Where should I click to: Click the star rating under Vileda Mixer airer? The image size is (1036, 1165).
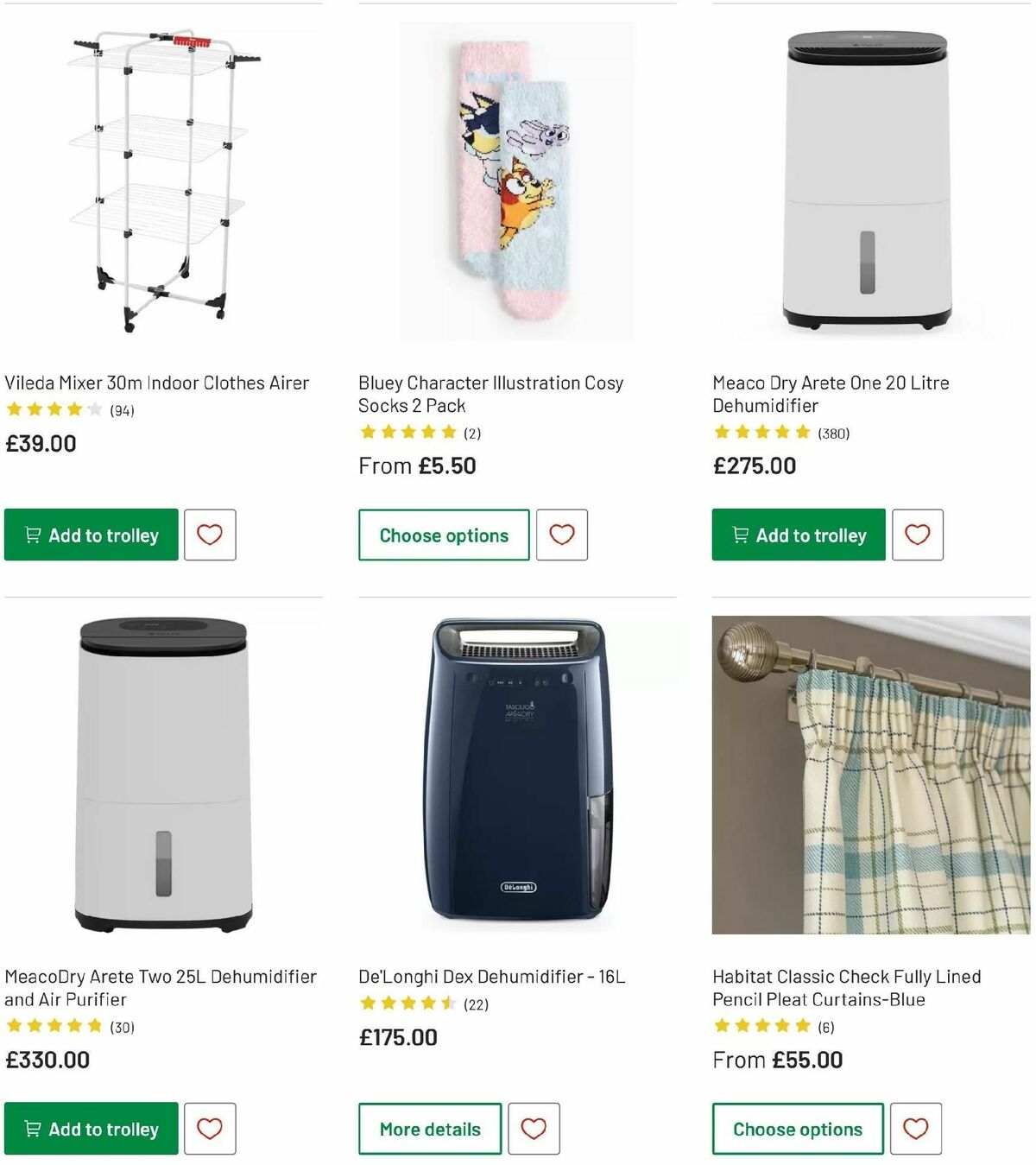pos(52,409)
